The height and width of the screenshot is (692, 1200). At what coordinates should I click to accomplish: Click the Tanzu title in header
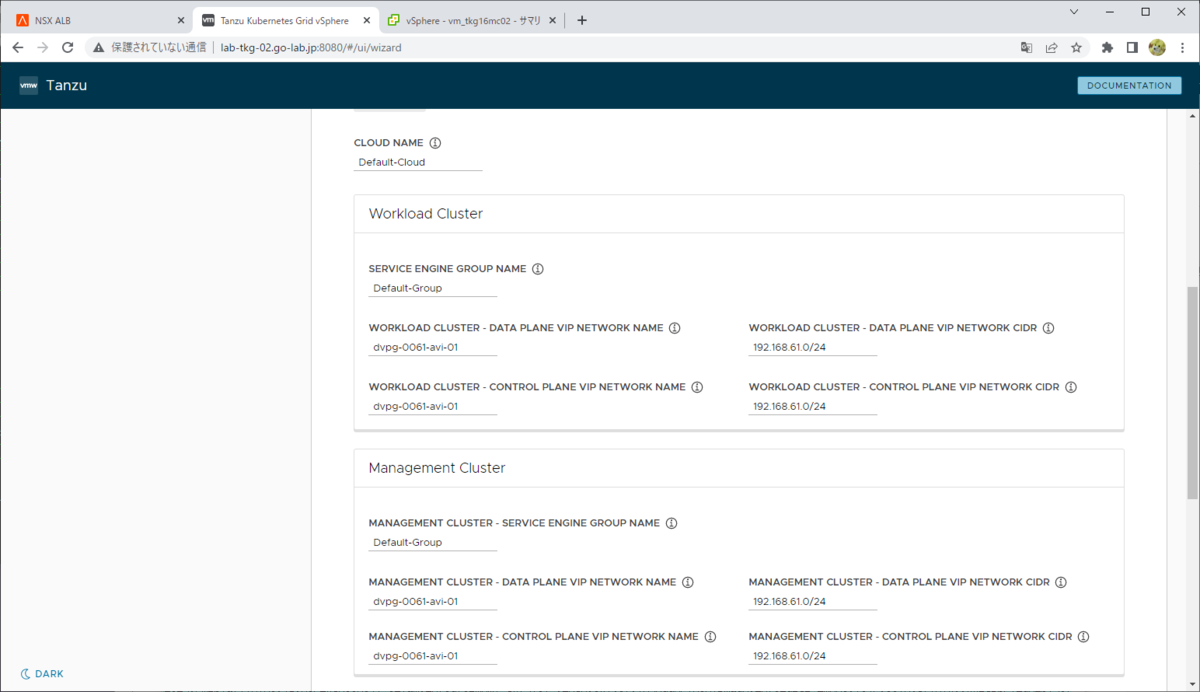tap(67, 86)
